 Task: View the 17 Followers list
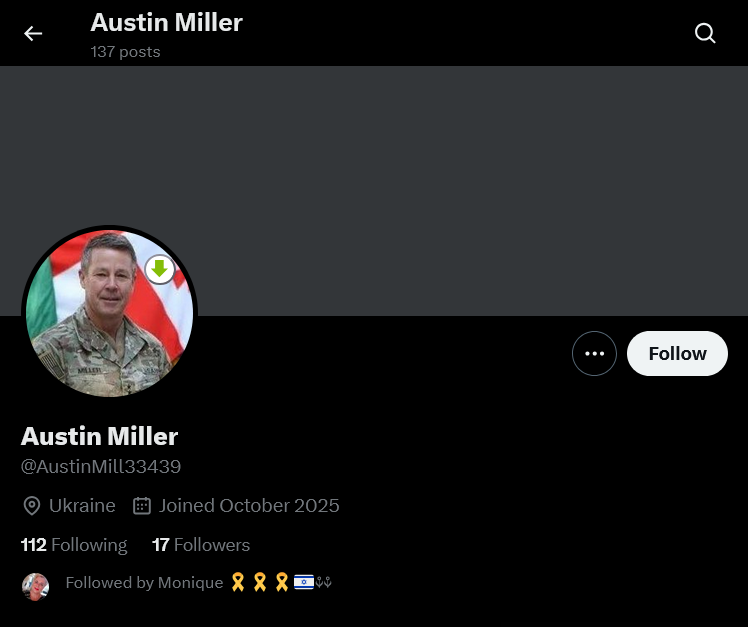(201, 545)
